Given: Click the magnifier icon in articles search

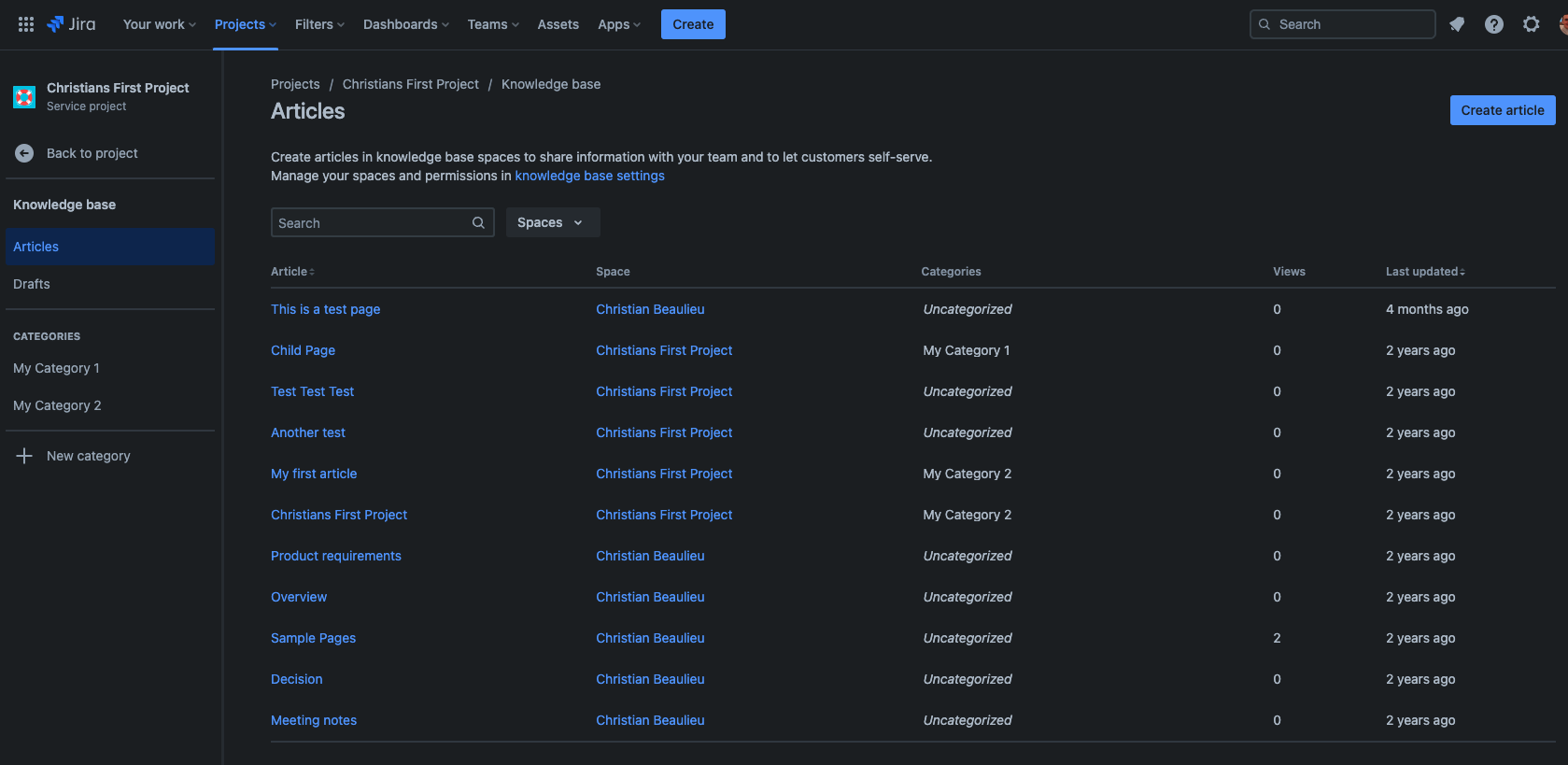Looking at the screenshot, I should (x=478, y=222).
